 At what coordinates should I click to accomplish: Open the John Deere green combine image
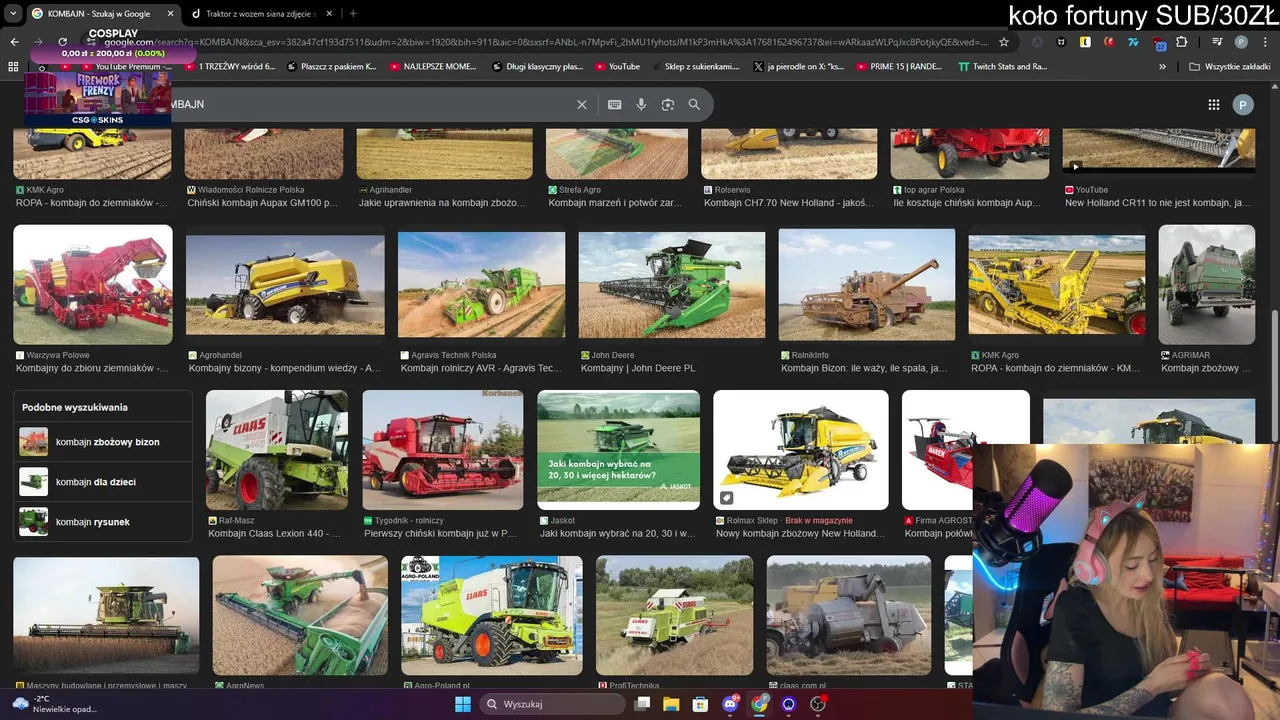672,285
